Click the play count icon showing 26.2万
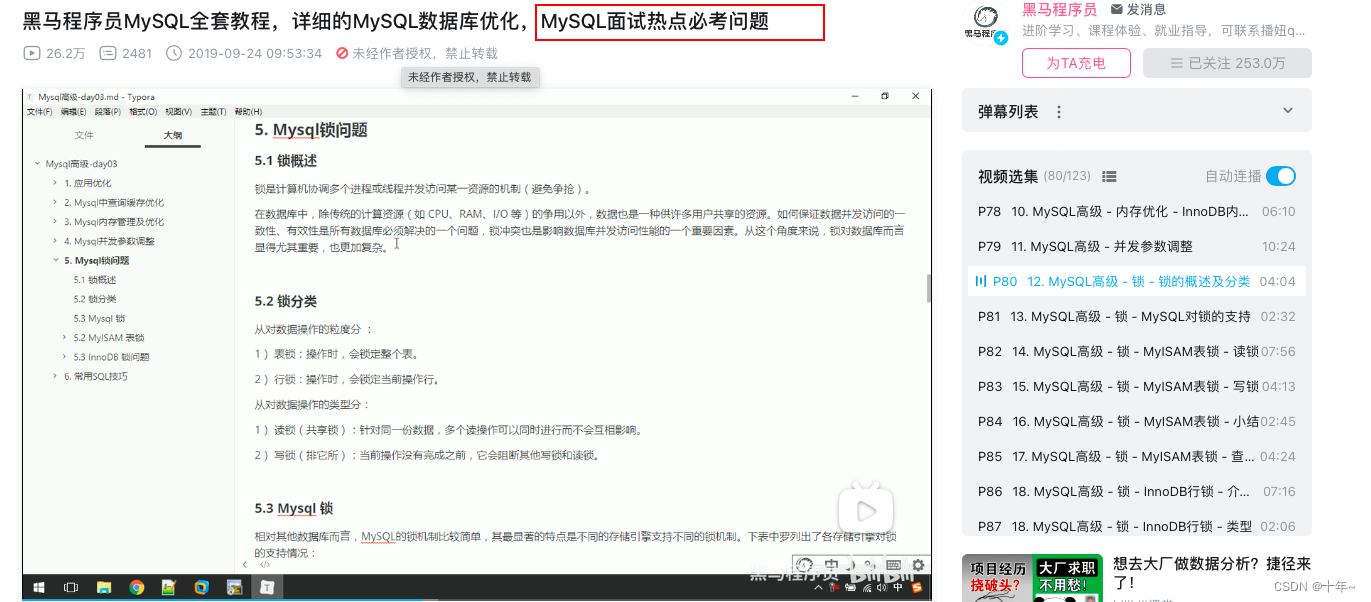1371x602 pixels. [31, 53]
